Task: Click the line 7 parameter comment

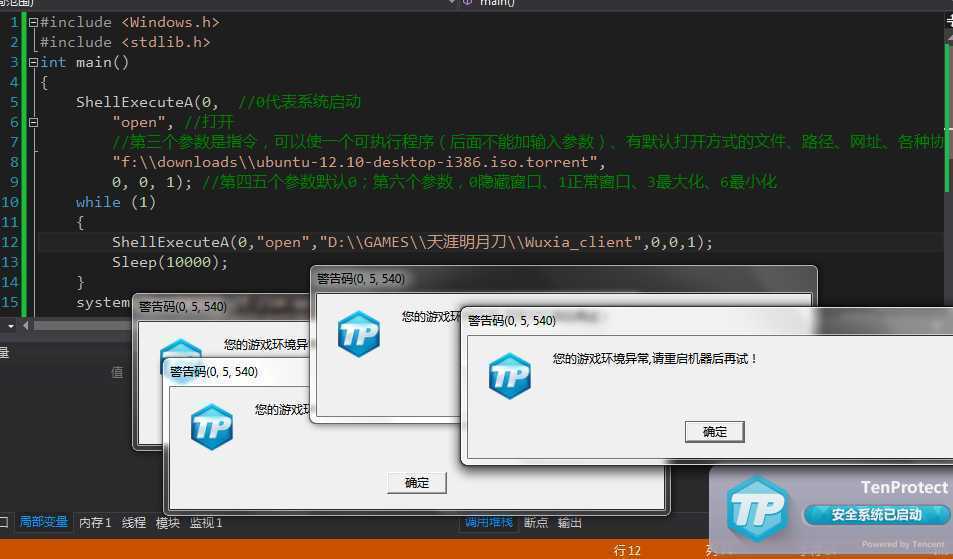Action: tap(528, 142)
